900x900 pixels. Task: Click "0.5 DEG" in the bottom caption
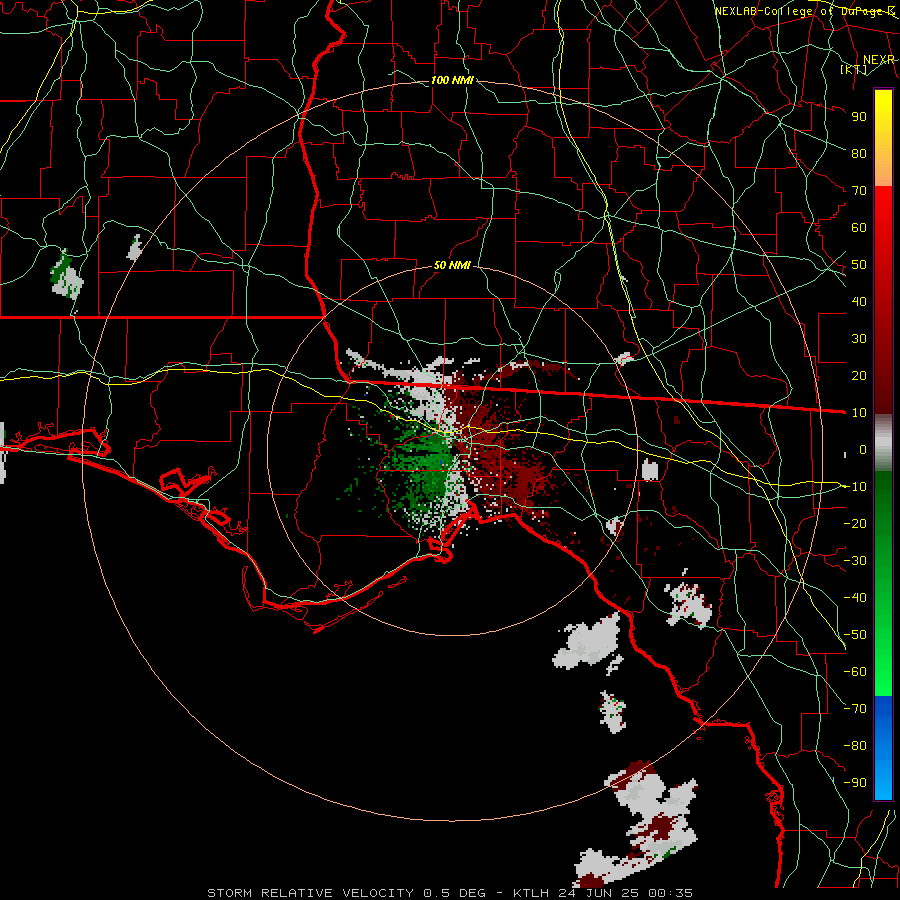pyautogui.click(x=455, y=893)
